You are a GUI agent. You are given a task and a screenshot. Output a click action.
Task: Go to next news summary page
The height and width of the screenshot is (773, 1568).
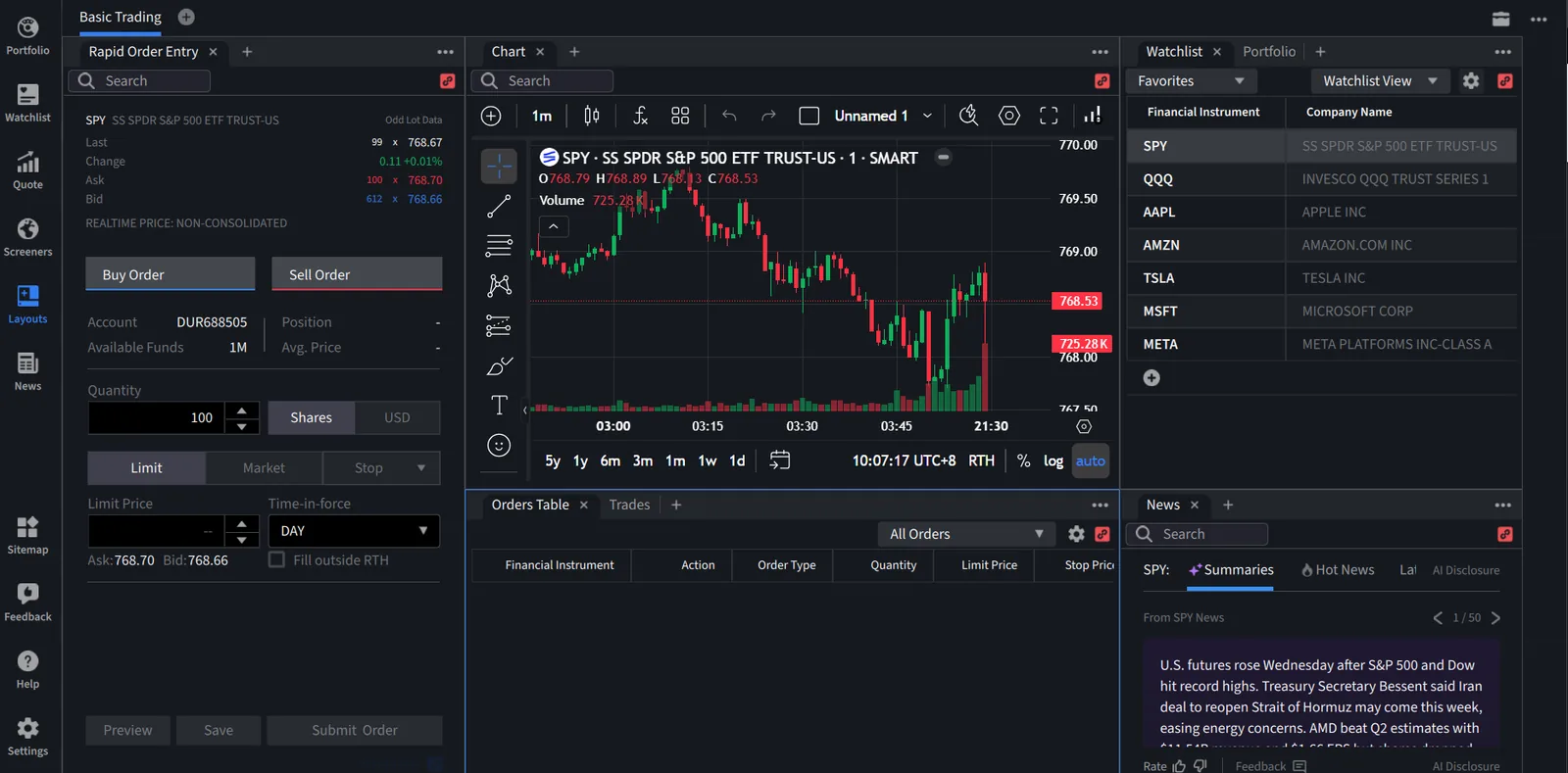coord(1495,617)
